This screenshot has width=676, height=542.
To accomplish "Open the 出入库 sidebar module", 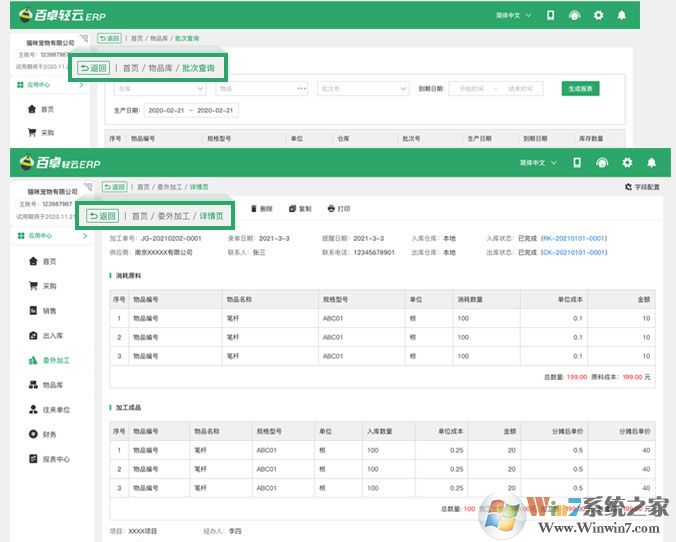I will click(51, 335).
